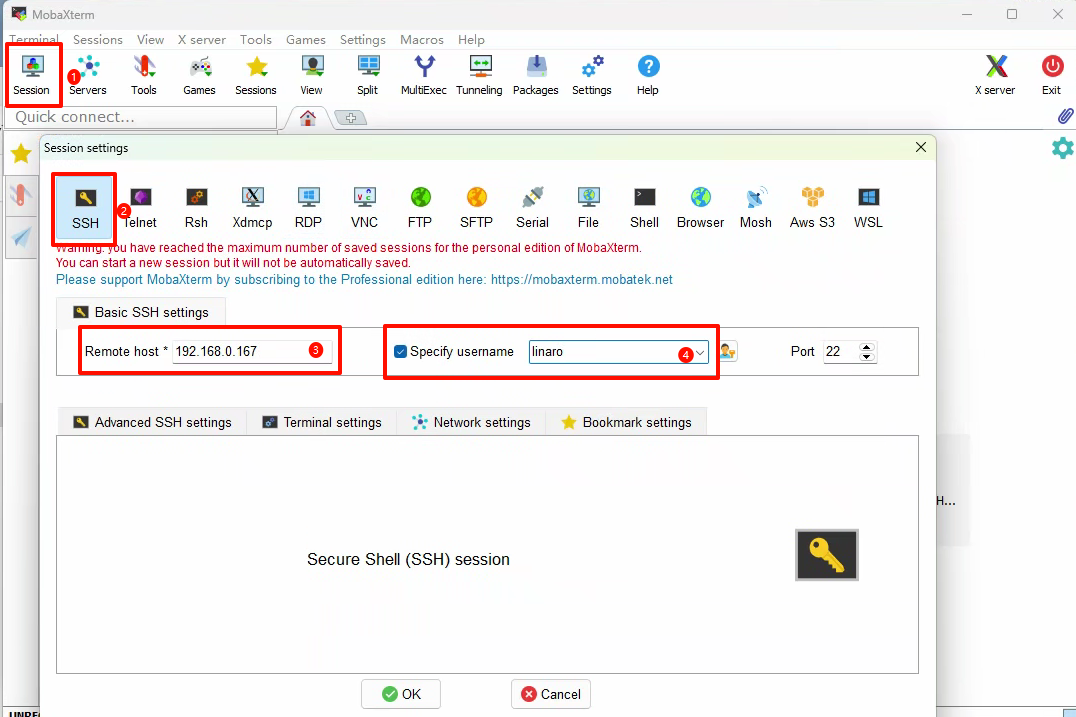
Task: Select the FTP session type
Action: [420, 208]
